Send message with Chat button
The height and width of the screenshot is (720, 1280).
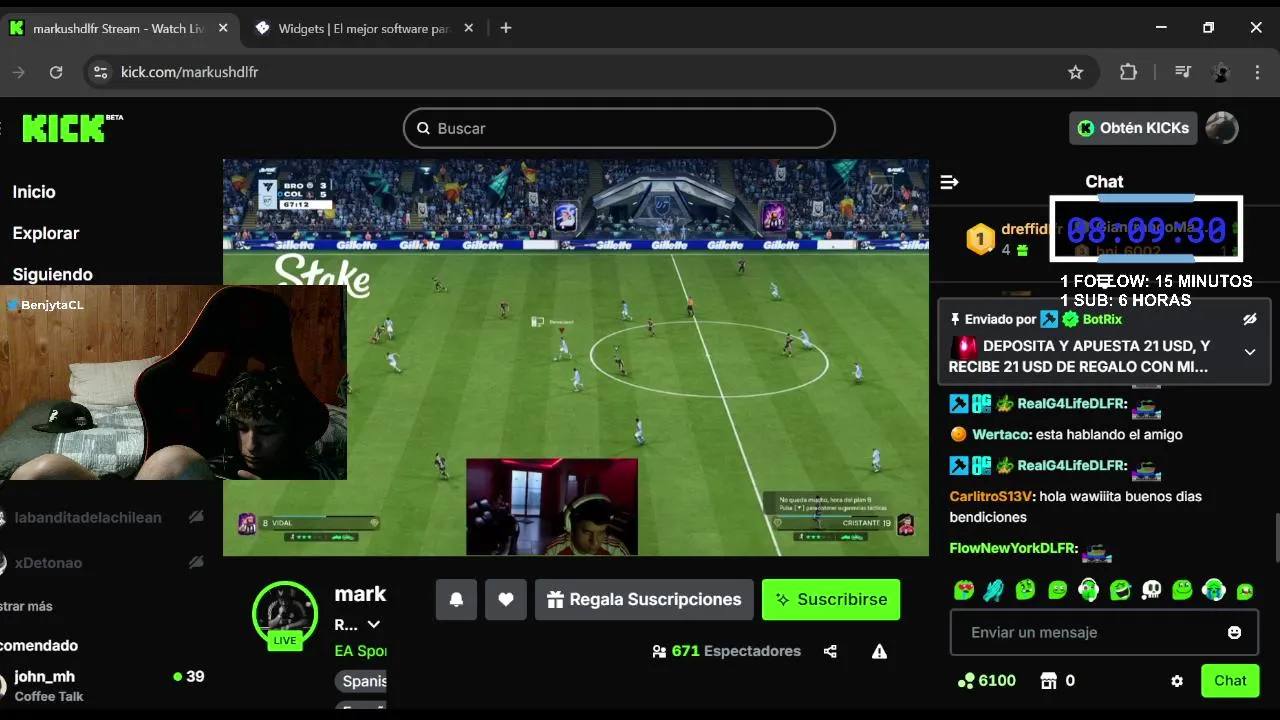1230,680
